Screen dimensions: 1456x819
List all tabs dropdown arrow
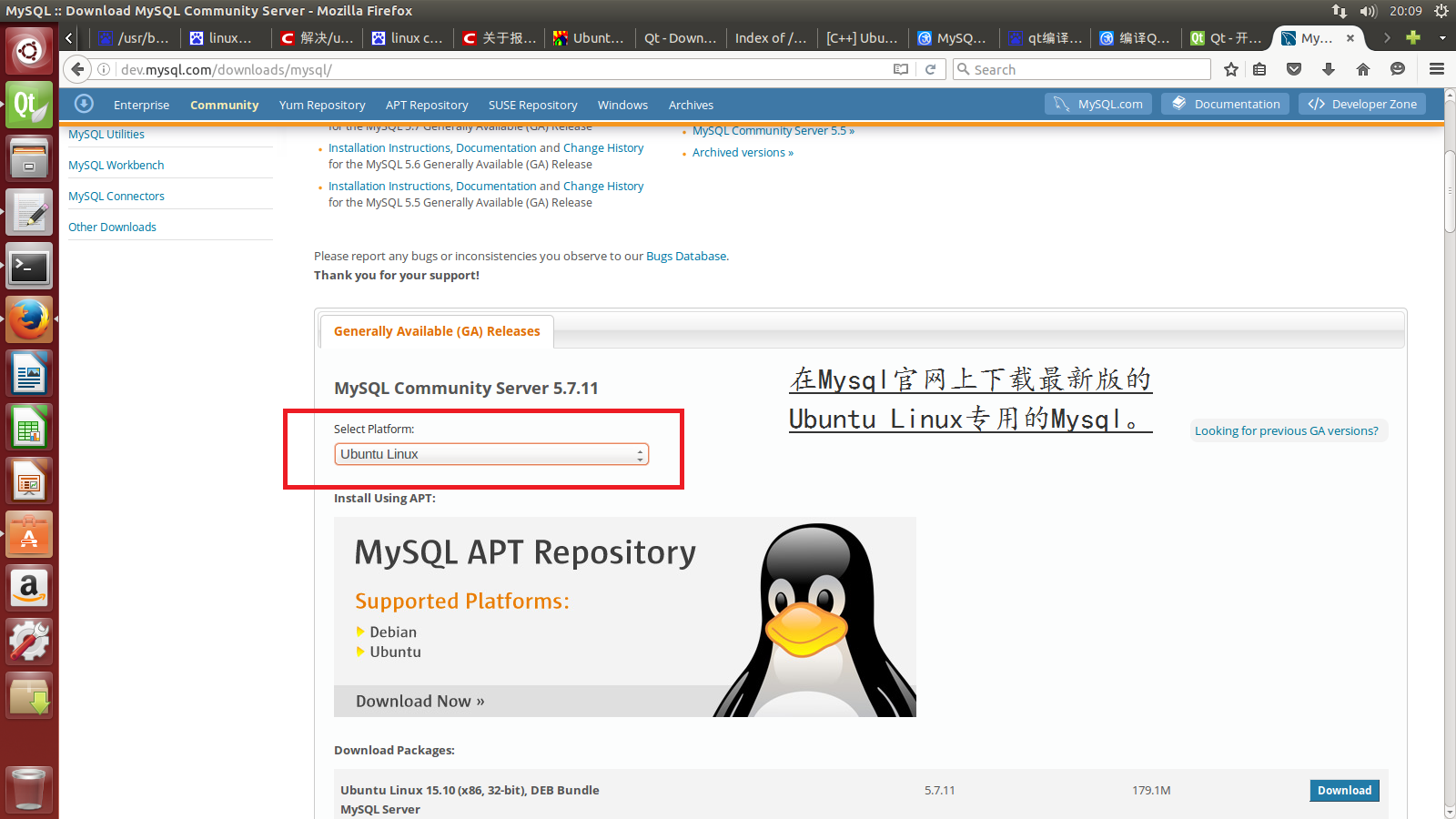(x=1442, y=37)
